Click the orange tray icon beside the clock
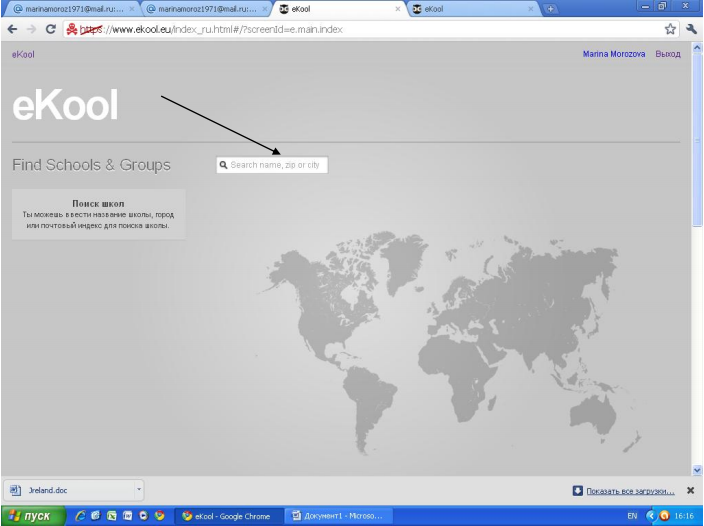 tap(664, 516)
